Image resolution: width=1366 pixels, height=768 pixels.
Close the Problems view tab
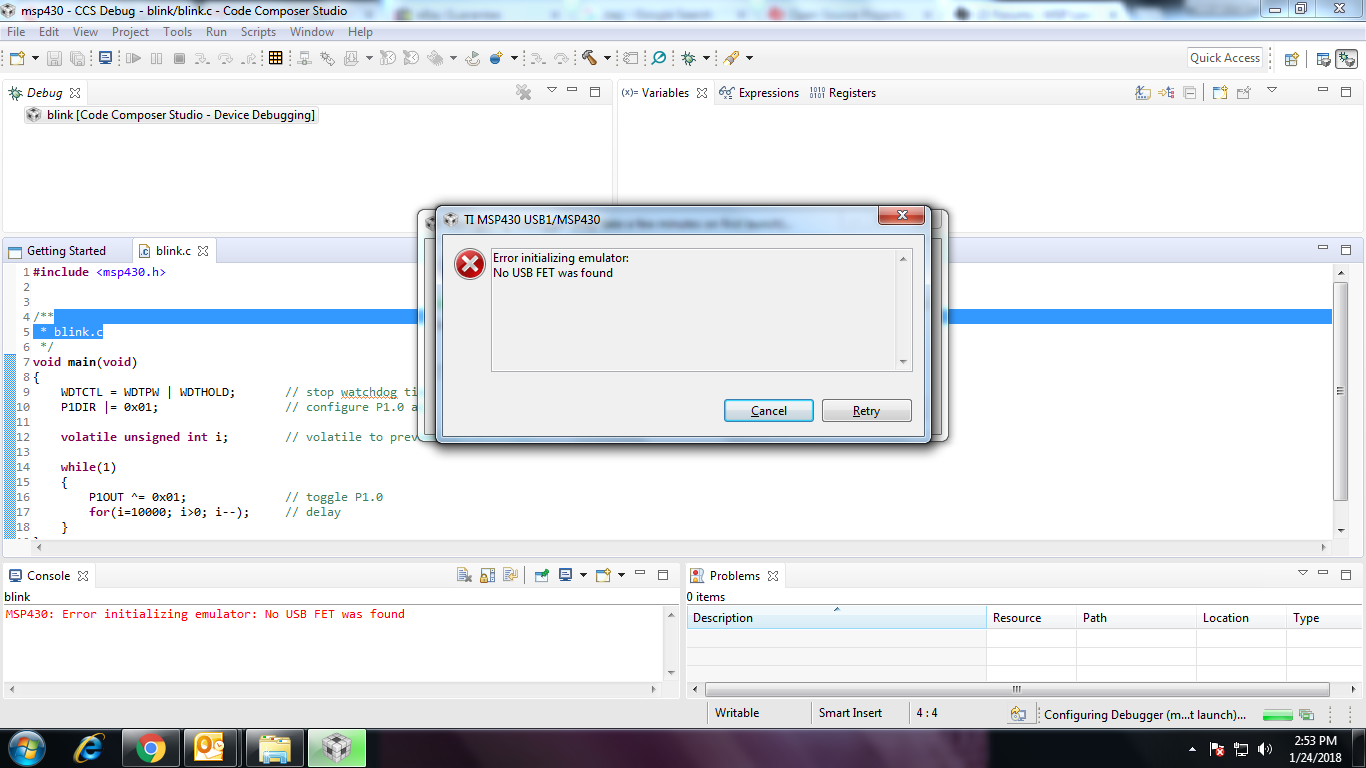pos(773,576)
